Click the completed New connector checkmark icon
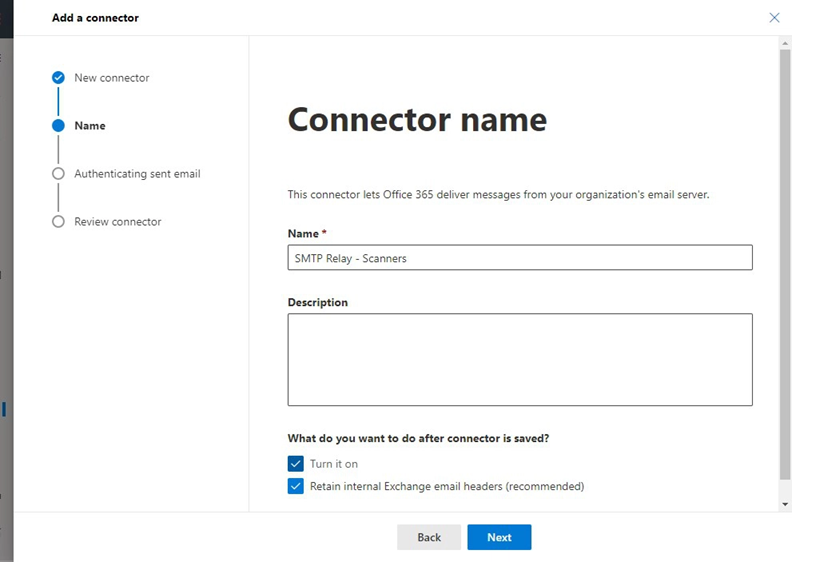This screenshot has height=562, width=817. [58, 78]
